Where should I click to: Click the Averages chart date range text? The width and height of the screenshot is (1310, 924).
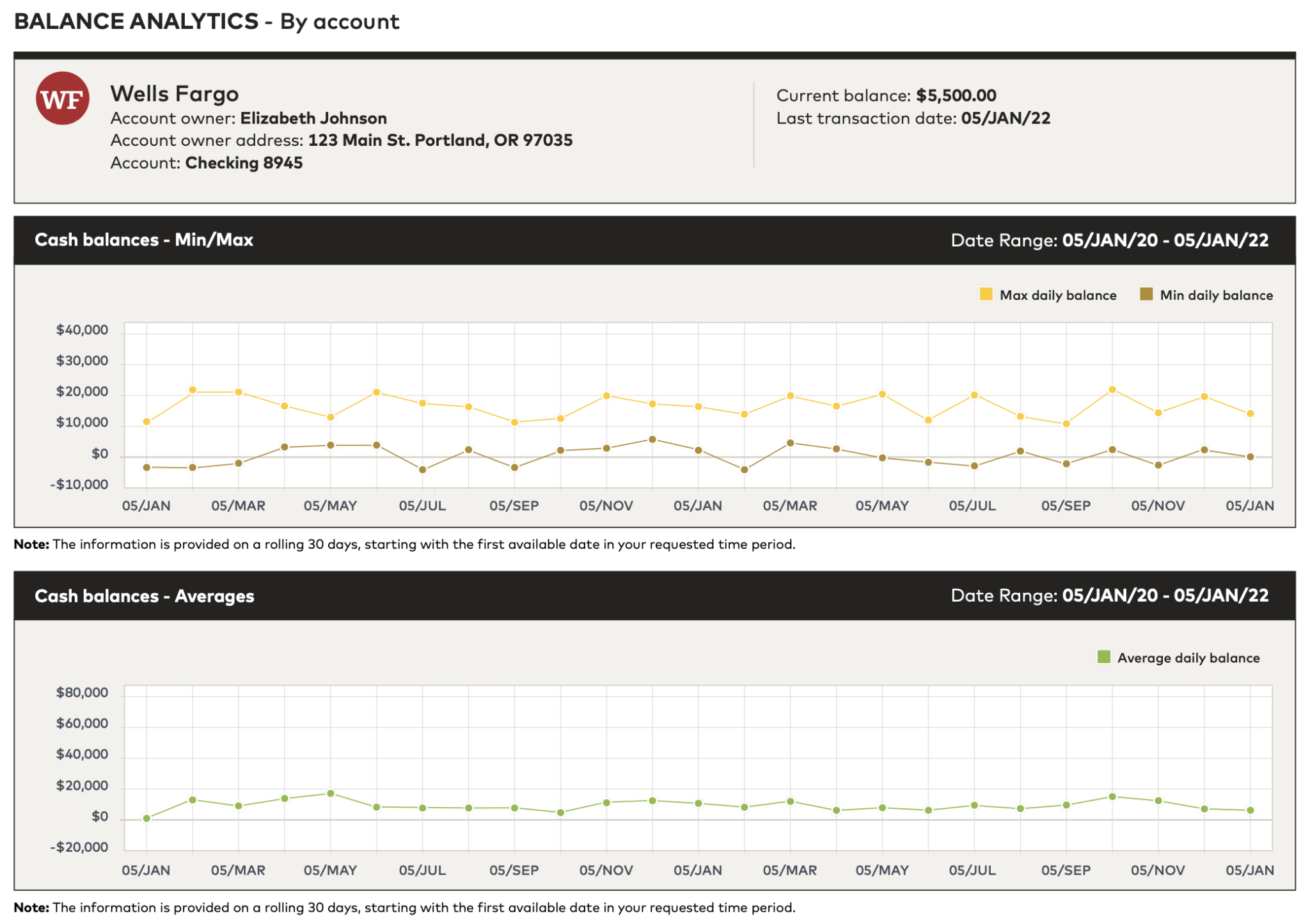click(x=1109, y=596)
